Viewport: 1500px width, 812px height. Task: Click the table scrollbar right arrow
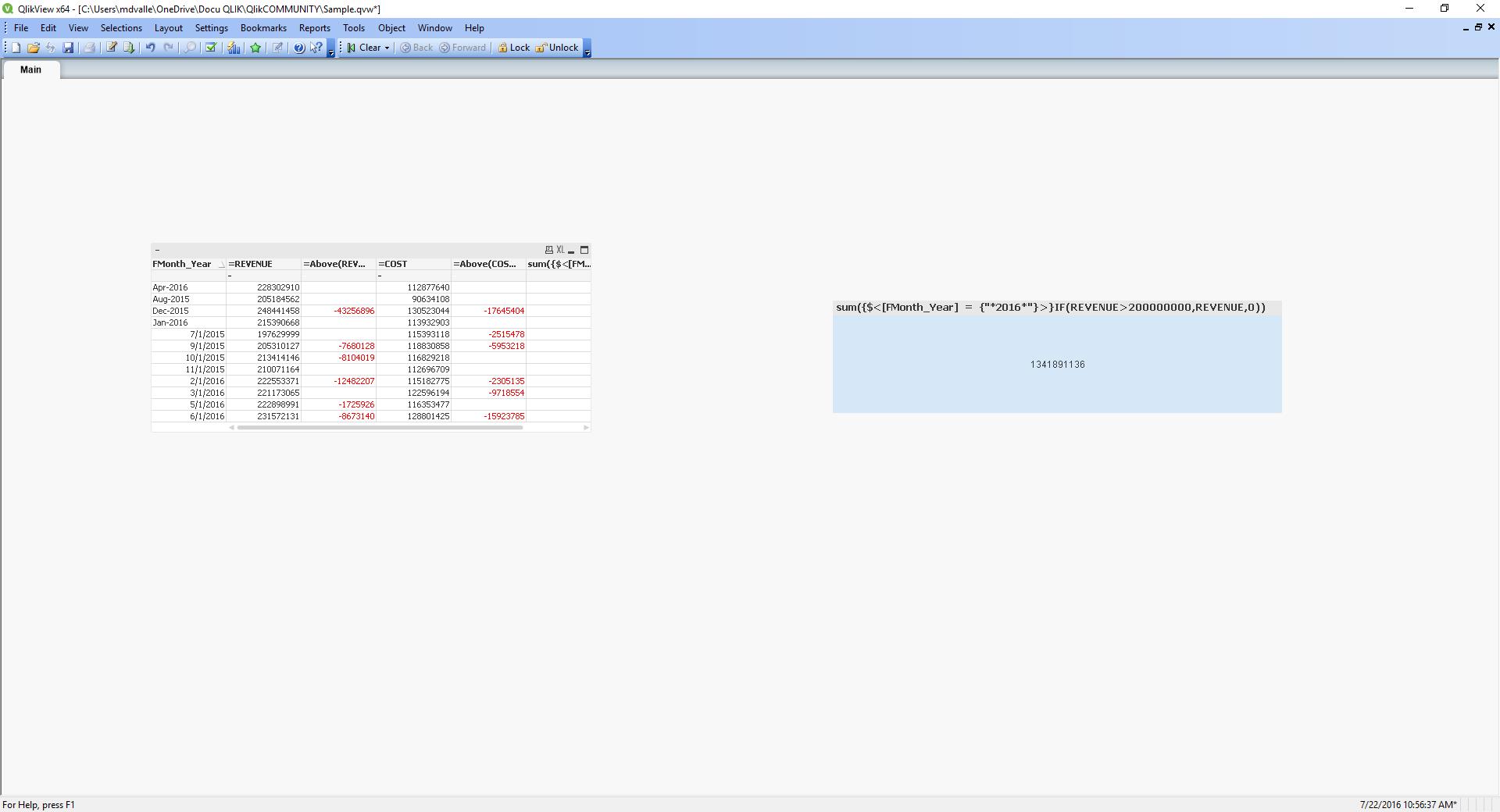586,428
